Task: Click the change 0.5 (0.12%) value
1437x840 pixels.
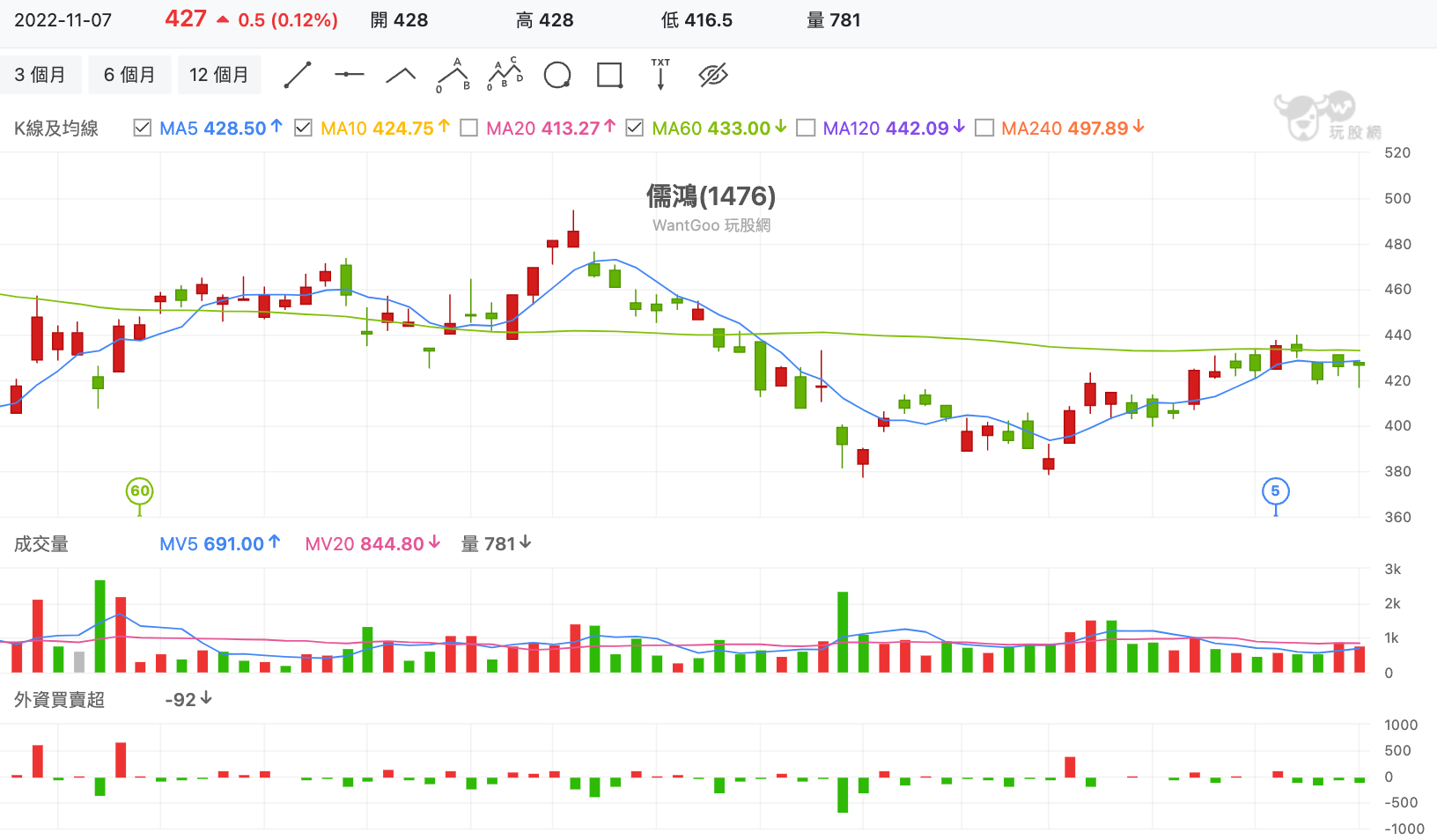Action: [288, 20]
